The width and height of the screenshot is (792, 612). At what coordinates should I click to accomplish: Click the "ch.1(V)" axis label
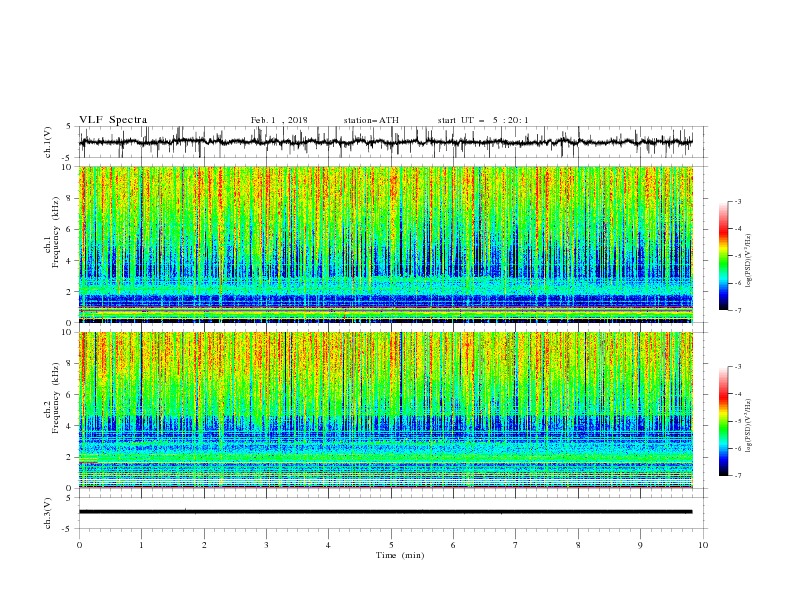48,142
